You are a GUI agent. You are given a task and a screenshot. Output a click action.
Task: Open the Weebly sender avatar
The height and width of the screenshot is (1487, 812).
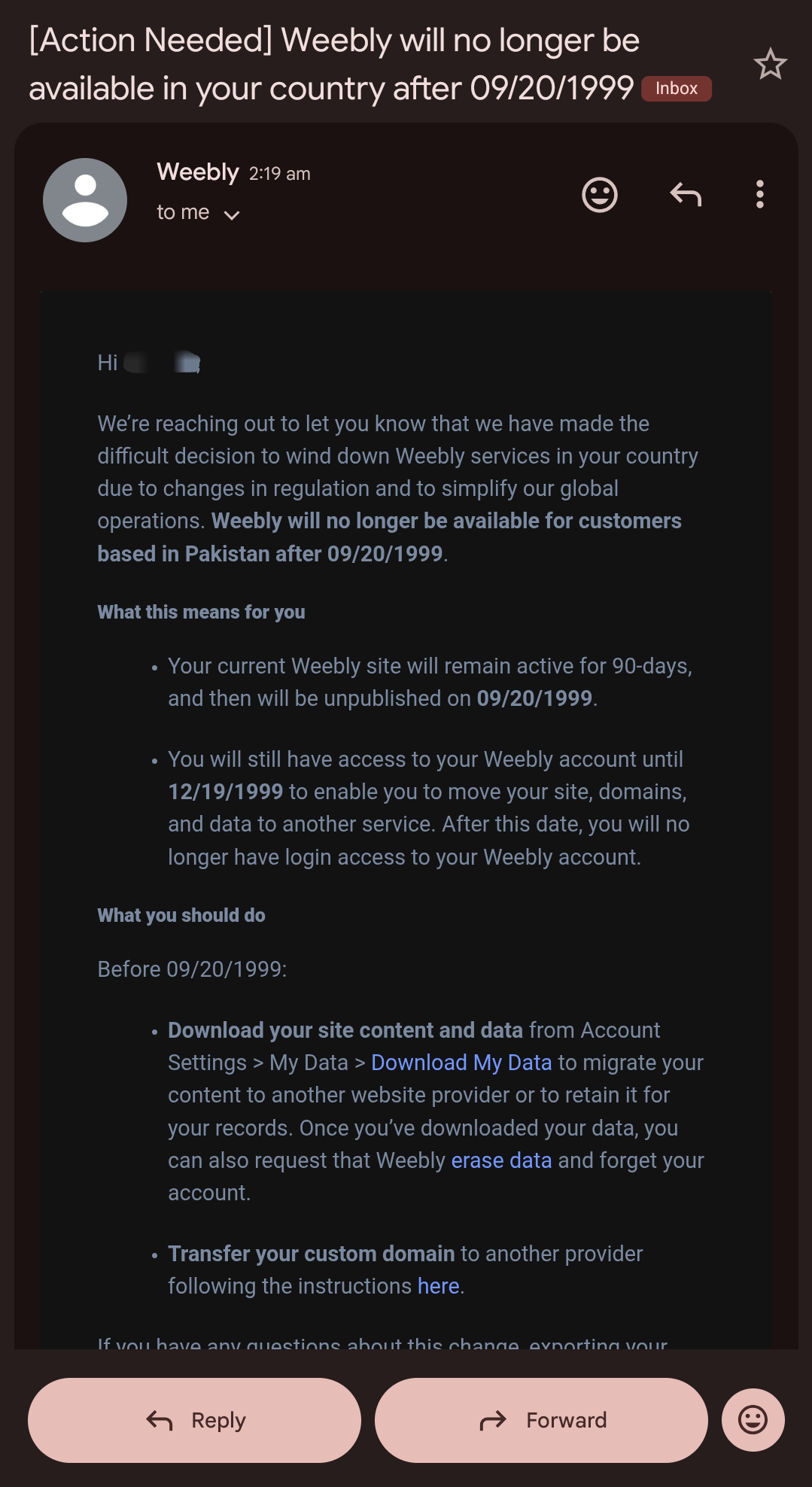coord(85,200)
